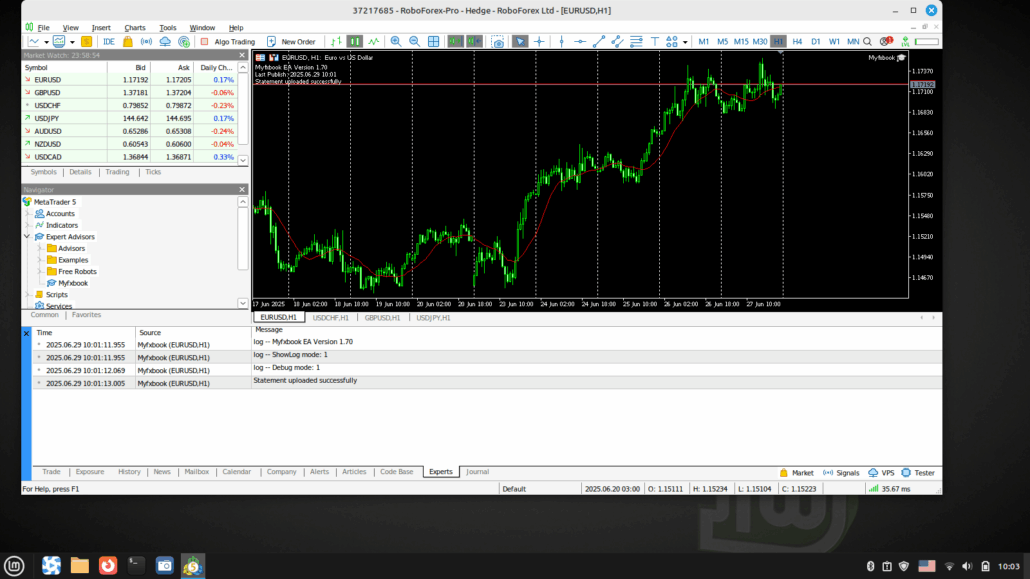Switch to Ticks tab in Market Watch
Image resolution: width=1030 pixels, height=579 pixels.
coord(153,172)
